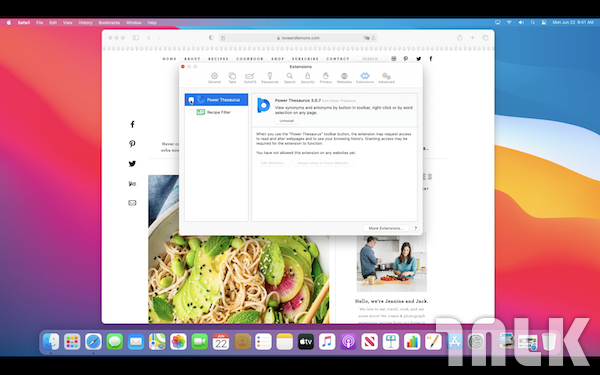This screenshot has width=600, height=375.
Task: Open volume control in menu bar
Action: [x=521, y=23]
